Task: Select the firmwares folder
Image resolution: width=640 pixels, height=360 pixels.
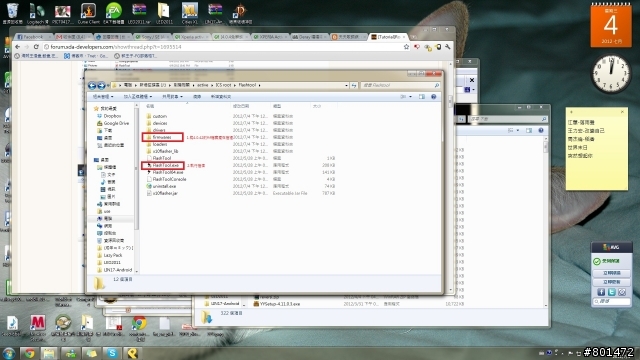Action: coord(162,137)
